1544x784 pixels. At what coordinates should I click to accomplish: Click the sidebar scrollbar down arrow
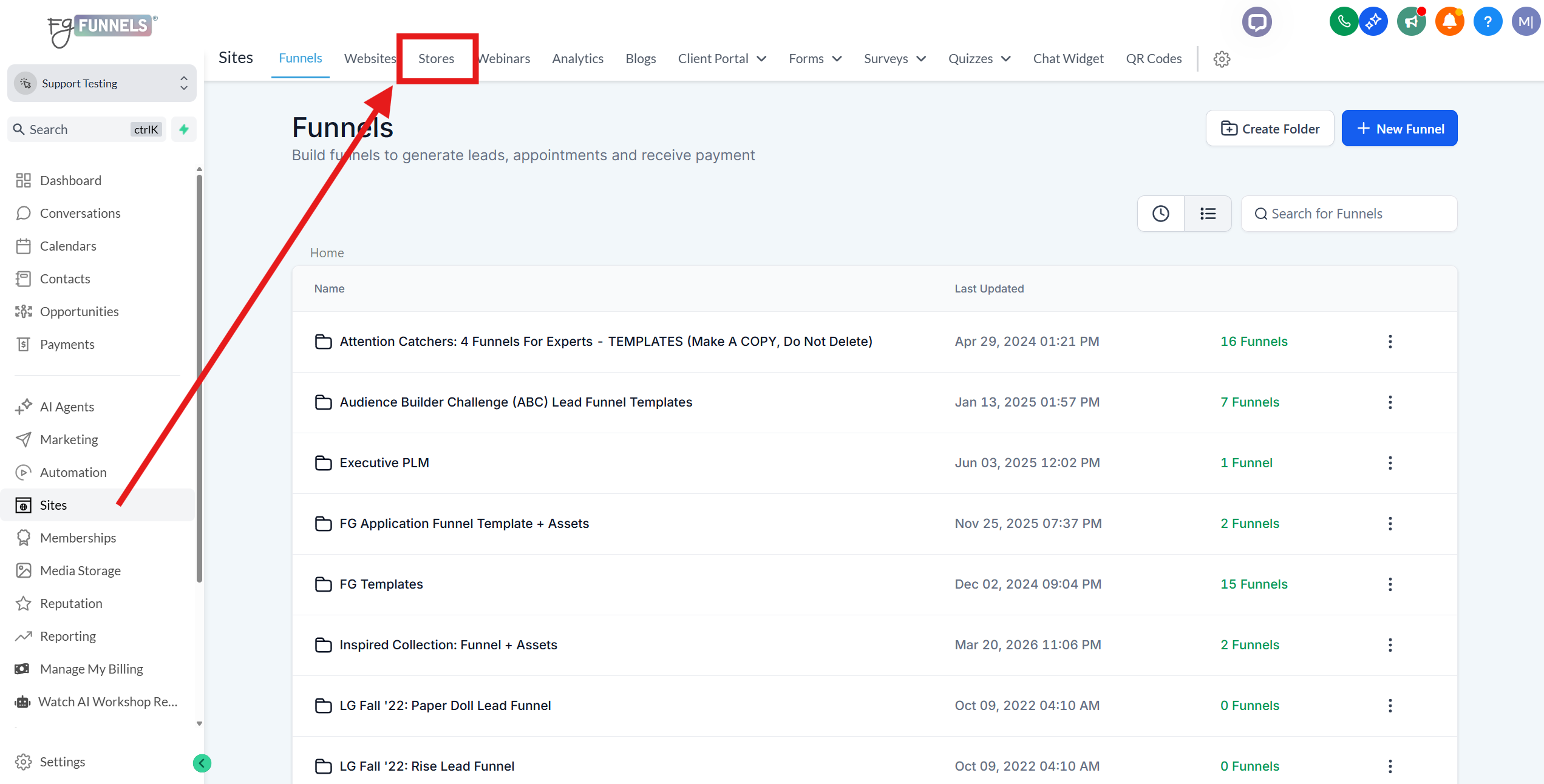199,723
